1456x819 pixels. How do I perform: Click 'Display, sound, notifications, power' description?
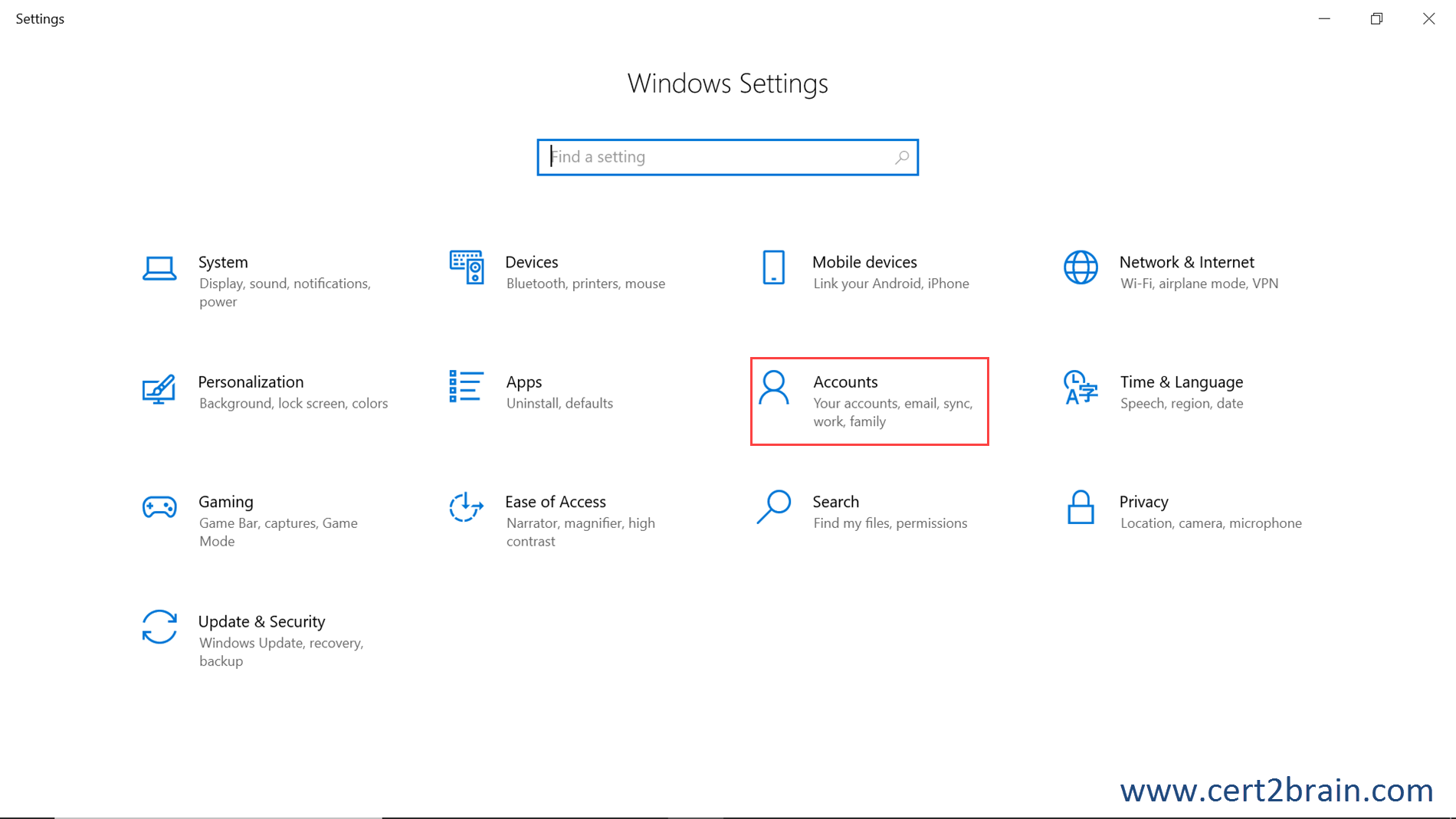point(285,293)
